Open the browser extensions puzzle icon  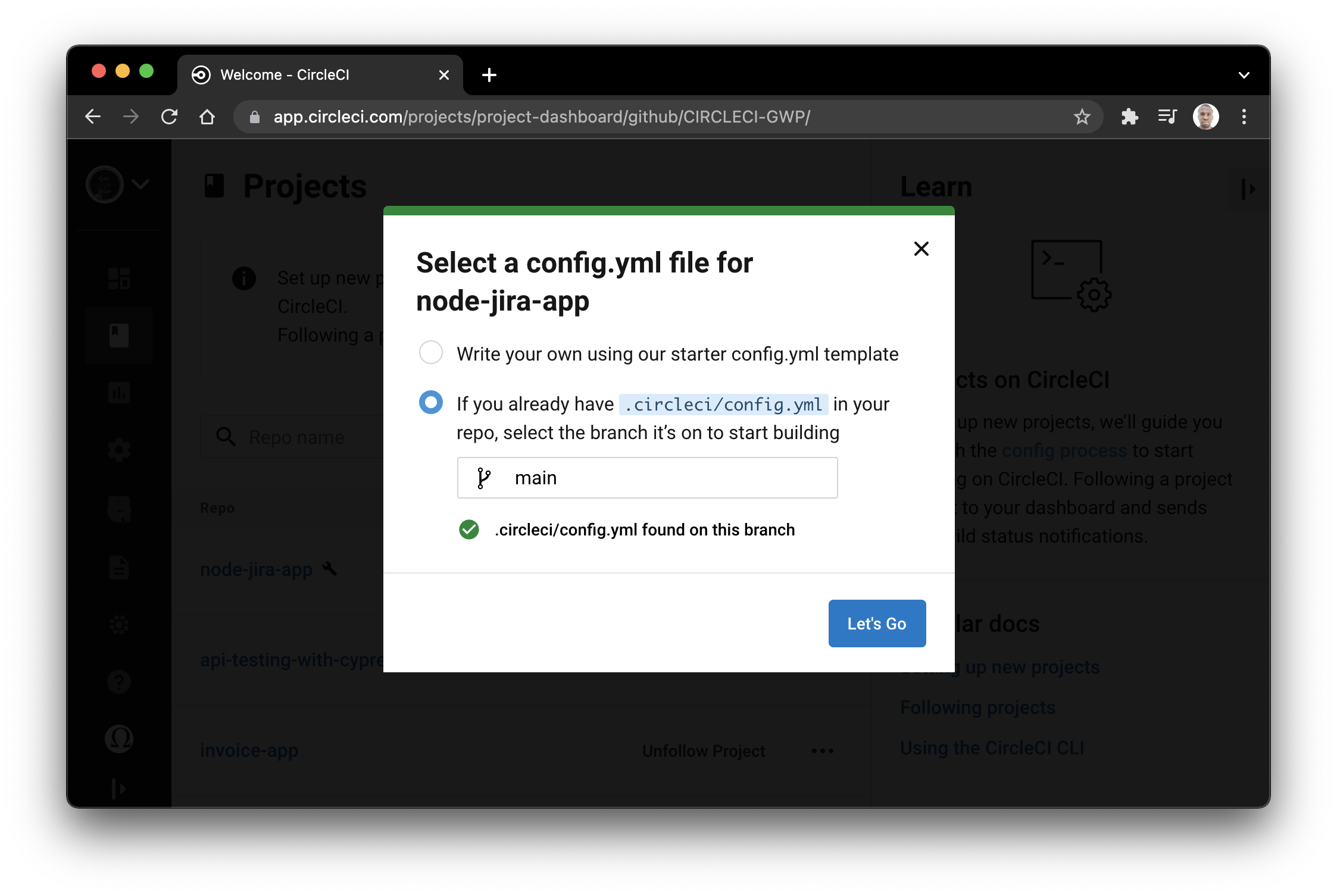tap(1129, 117)
